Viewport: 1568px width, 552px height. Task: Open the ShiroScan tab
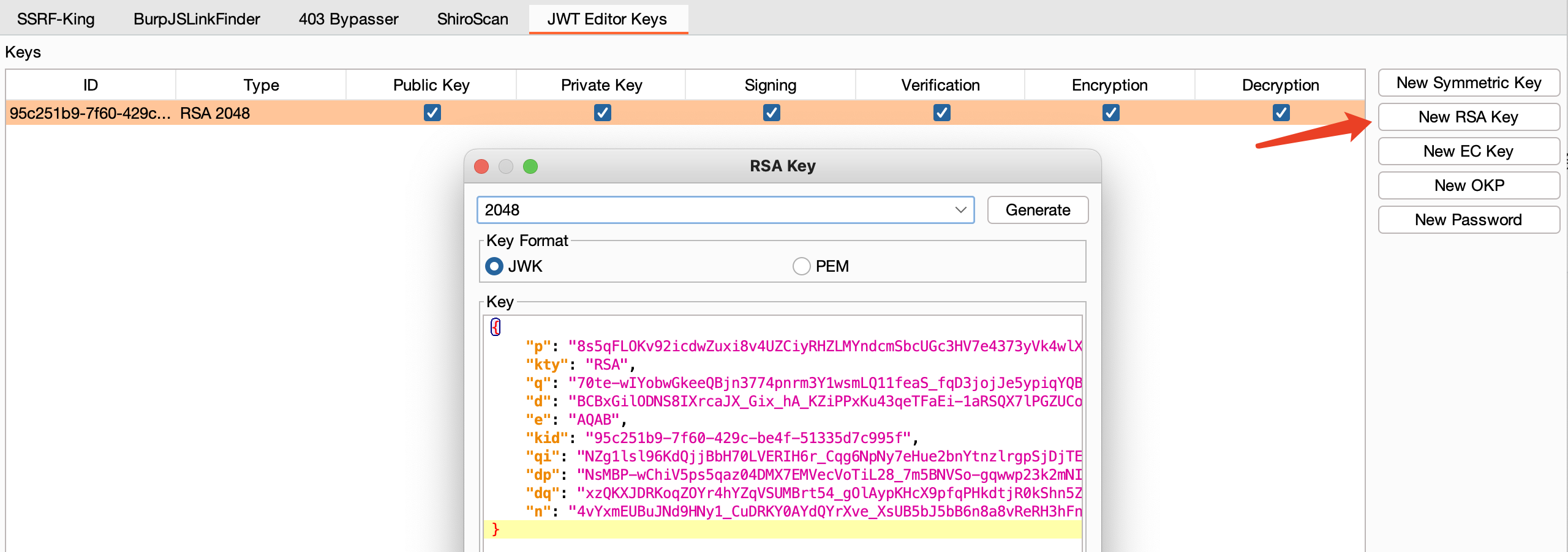[x=472, y=19]
